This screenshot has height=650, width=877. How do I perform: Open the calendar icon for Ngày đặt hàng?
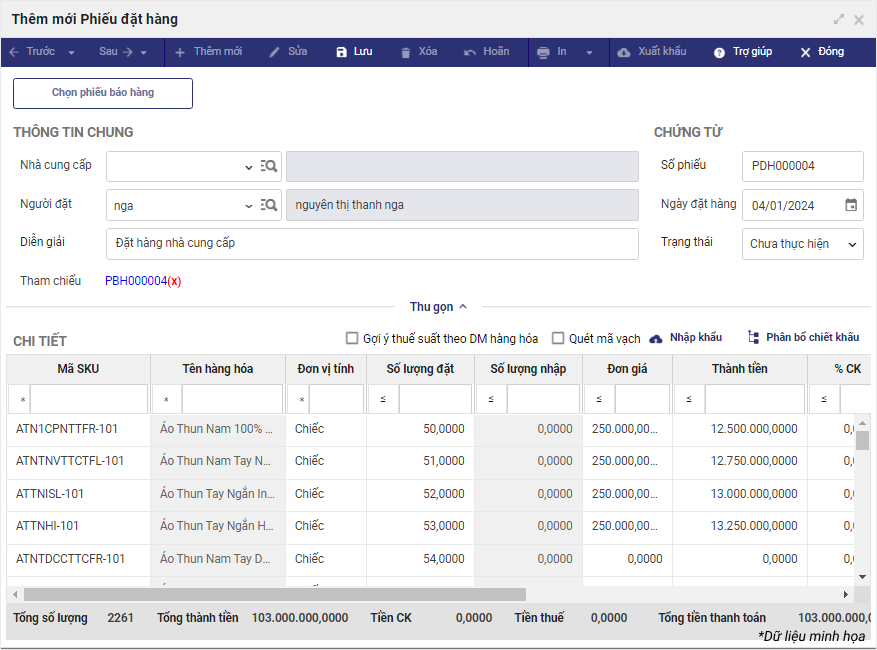851,205
